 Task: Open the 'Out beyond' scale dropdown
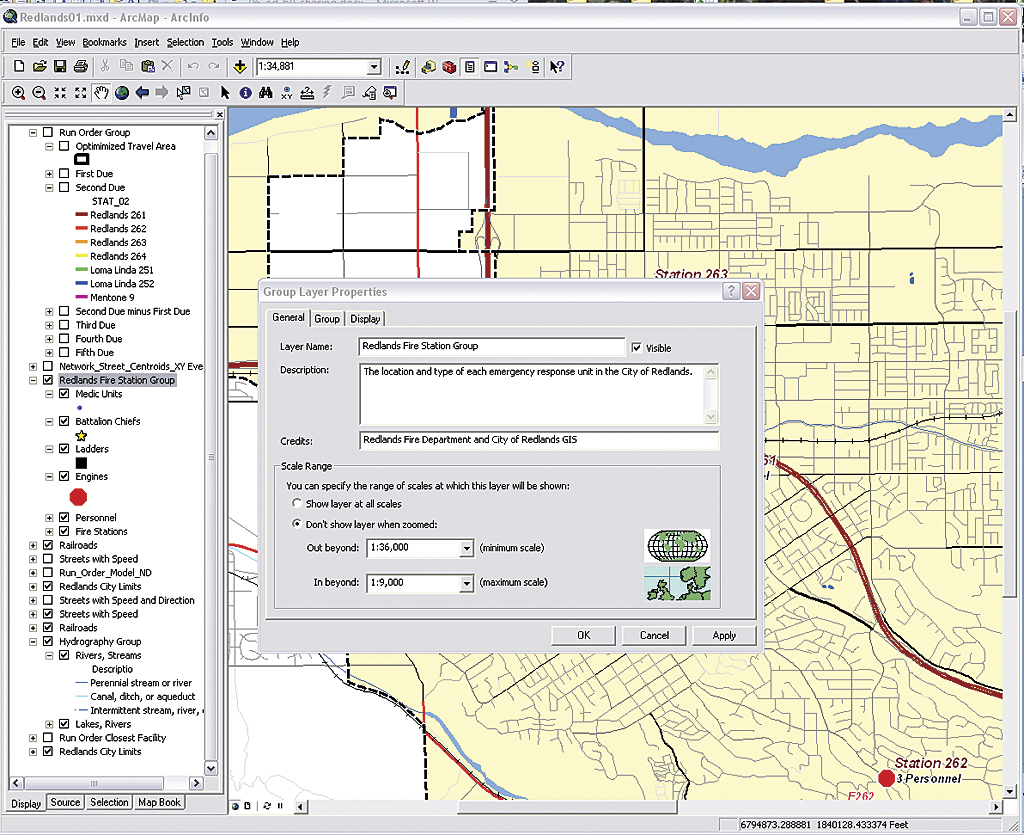click(x=467, y=549)
